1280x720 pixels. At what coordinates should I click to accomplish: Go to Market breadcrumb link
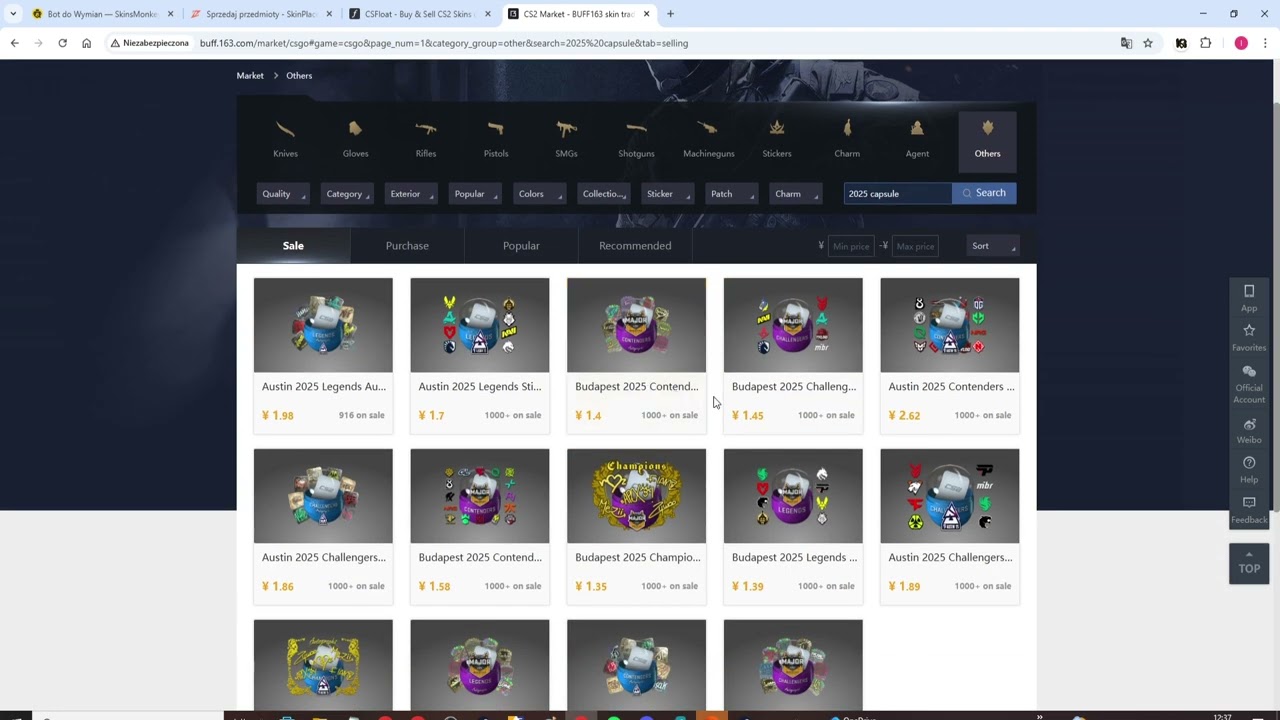point(250,76)
